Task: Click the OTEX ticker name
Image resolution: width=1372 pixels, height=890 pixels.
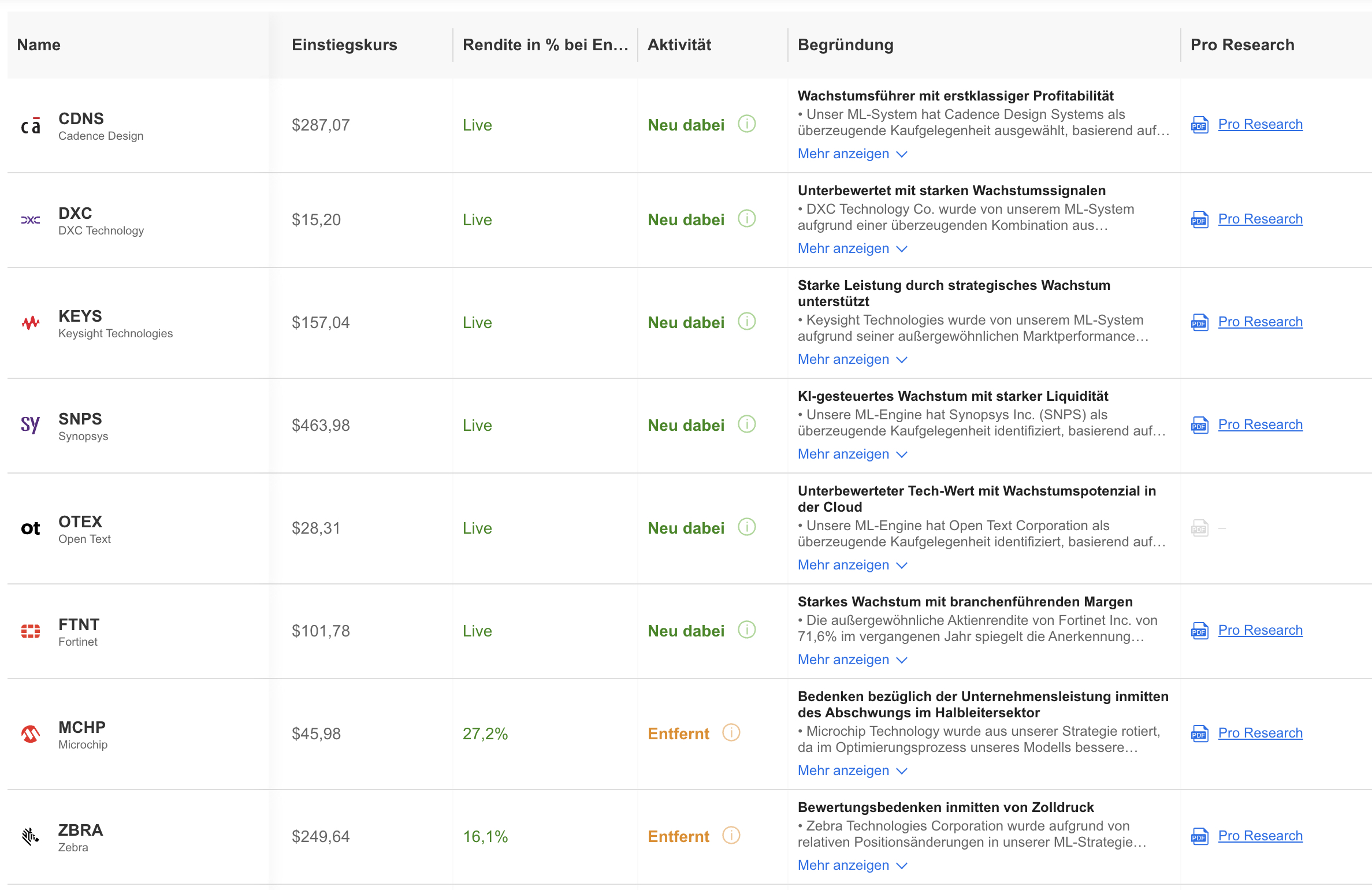Action: click(x=80, y=522)
